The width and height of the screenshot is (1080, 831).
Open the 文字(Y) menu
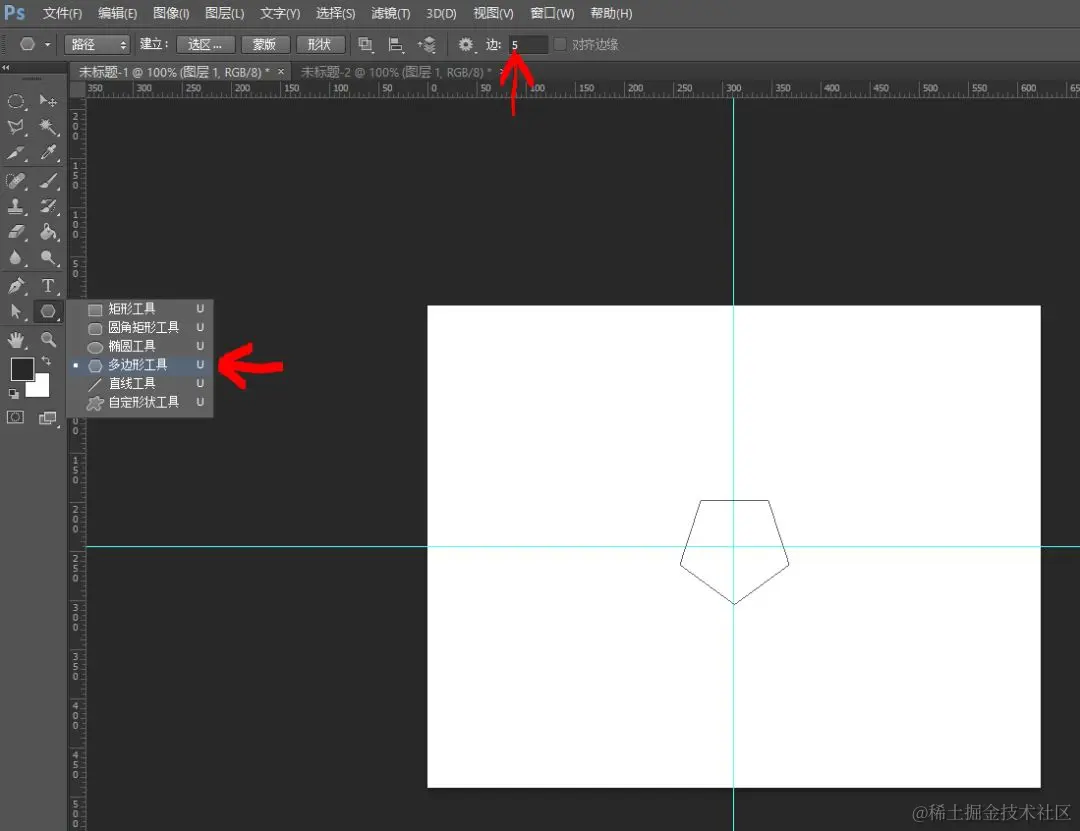click(x=280, y=13)
